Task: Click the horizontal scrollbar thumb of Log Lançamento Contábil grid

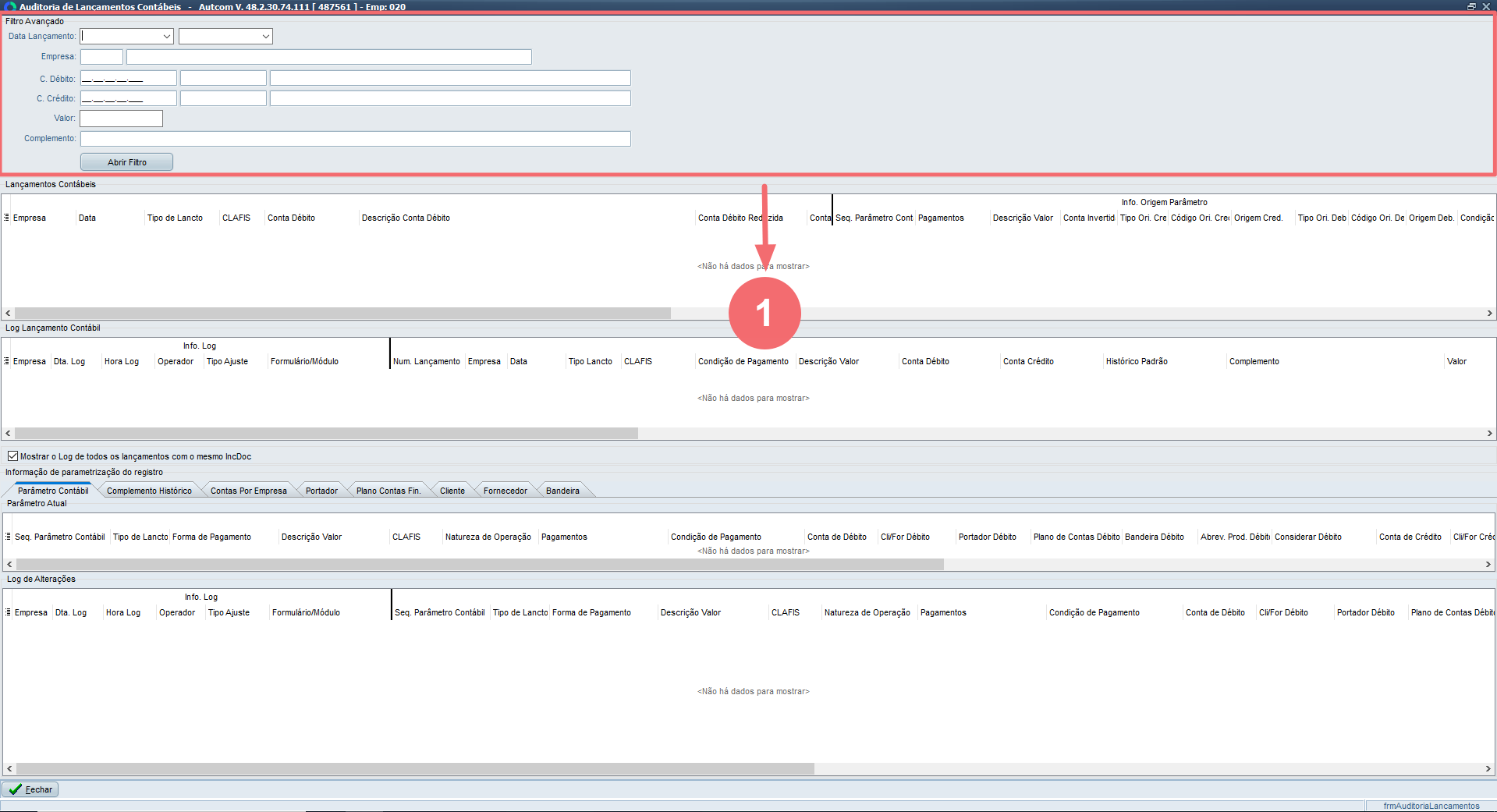Action: click(x=326, y=433)
